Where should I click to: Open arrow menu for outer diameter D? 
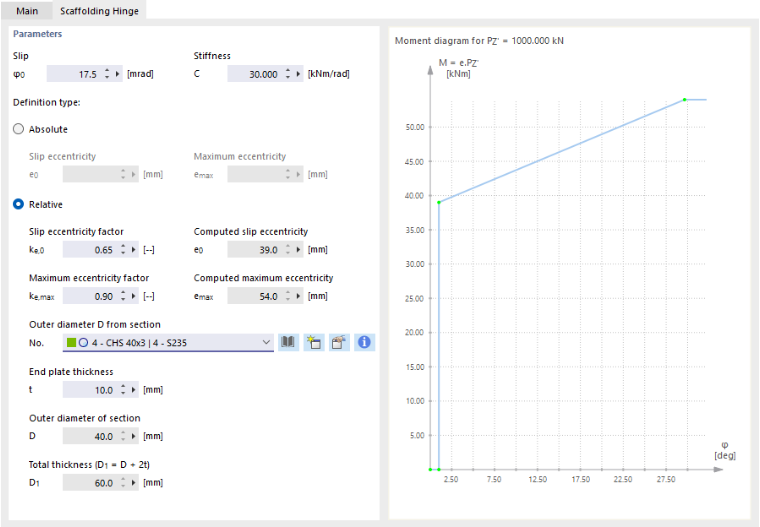coord(133,436)
